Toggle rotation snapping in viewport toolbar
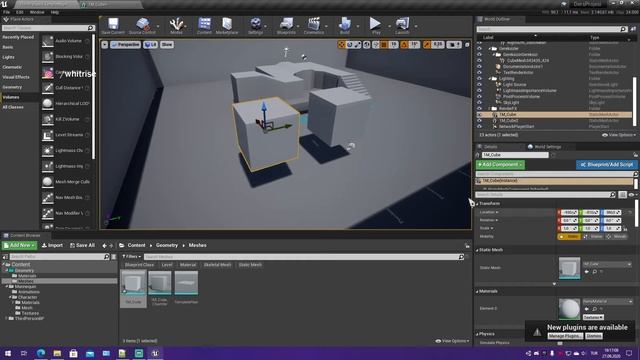The width and height of the screenshot is (640, 360). click(x=404, y=44)
